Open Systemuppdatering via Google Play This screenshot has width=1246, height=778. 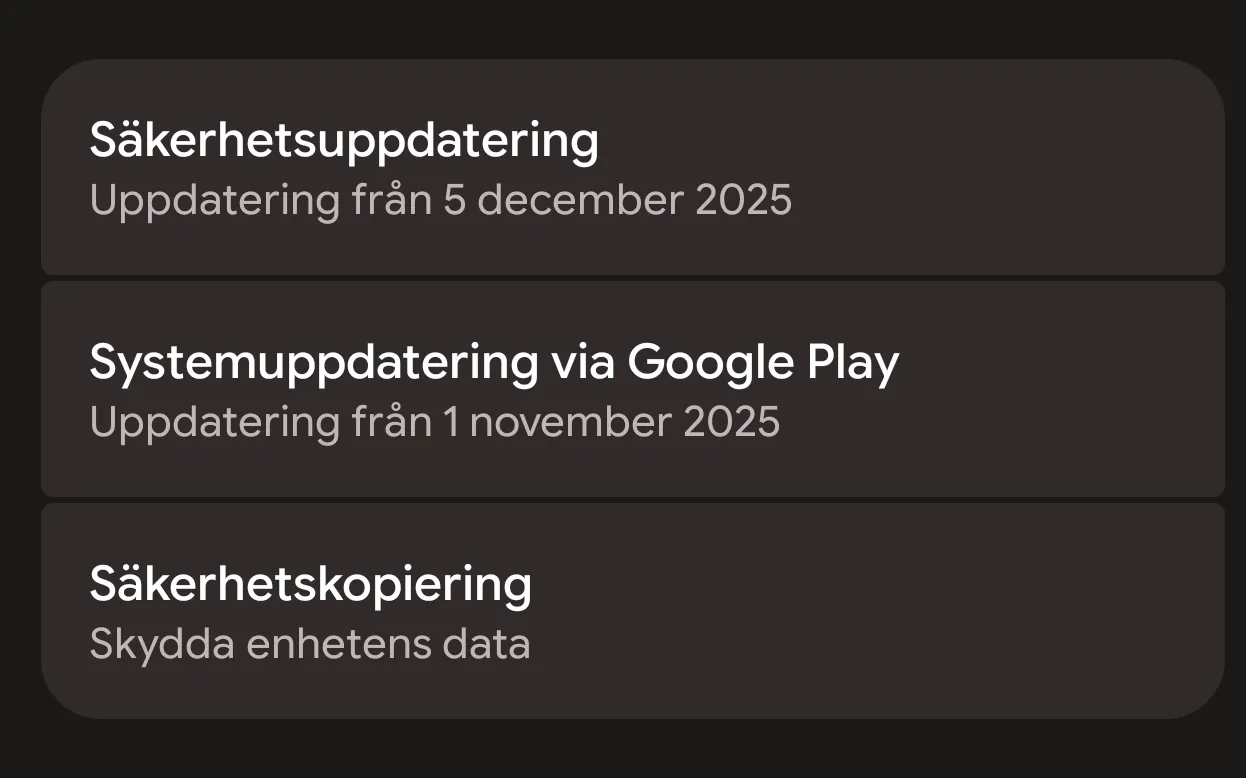click(632, 389)
